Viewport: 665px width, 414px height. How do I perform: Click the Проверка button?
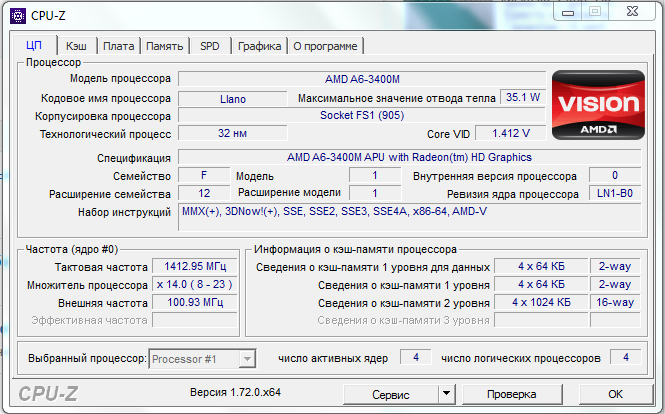(511, 394)
